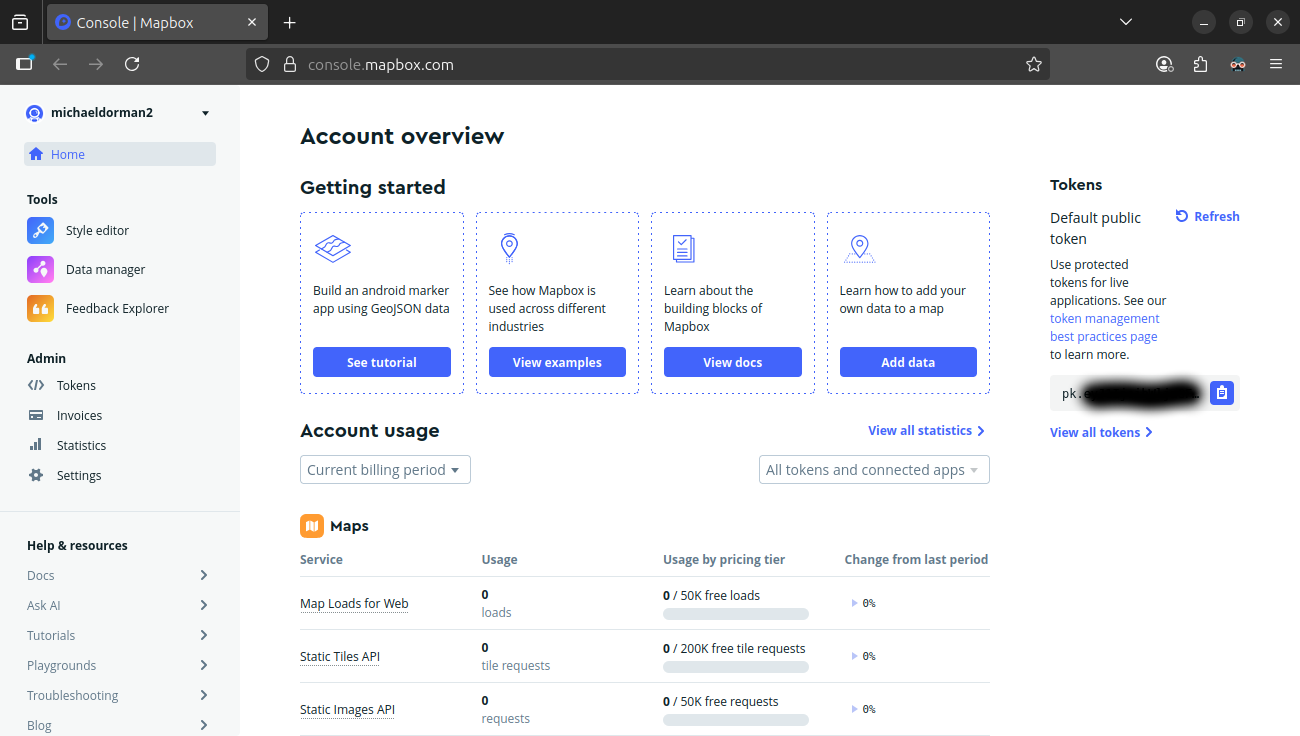Reload the page using the browser reload icon
Viewport: 1300px width, 736px height.
coord(132,64)
